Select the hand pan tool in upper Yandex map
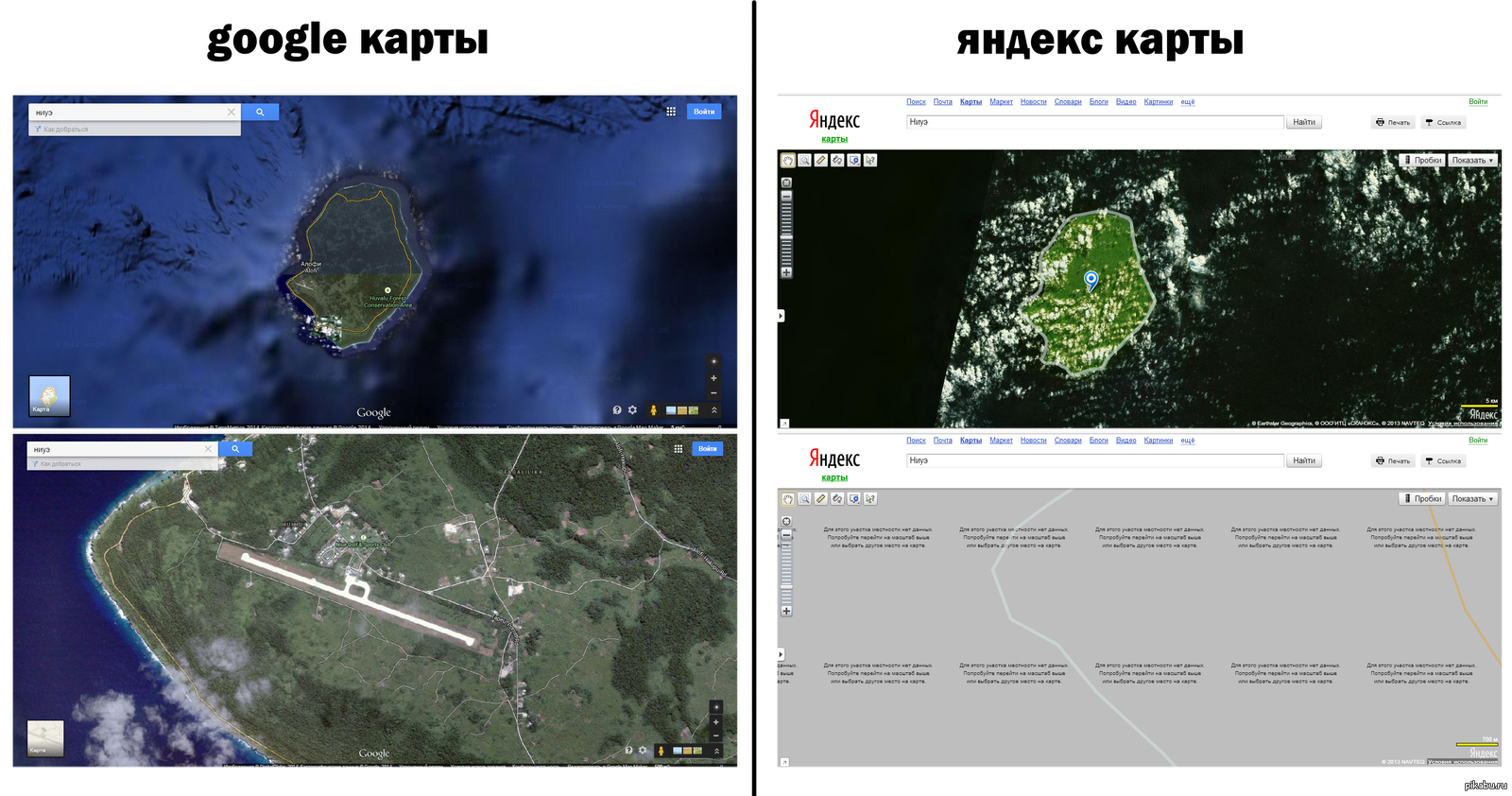Image resolution: width=1512 pixels, height=796 pixels. pyautogui.click(x=788, y=161)
